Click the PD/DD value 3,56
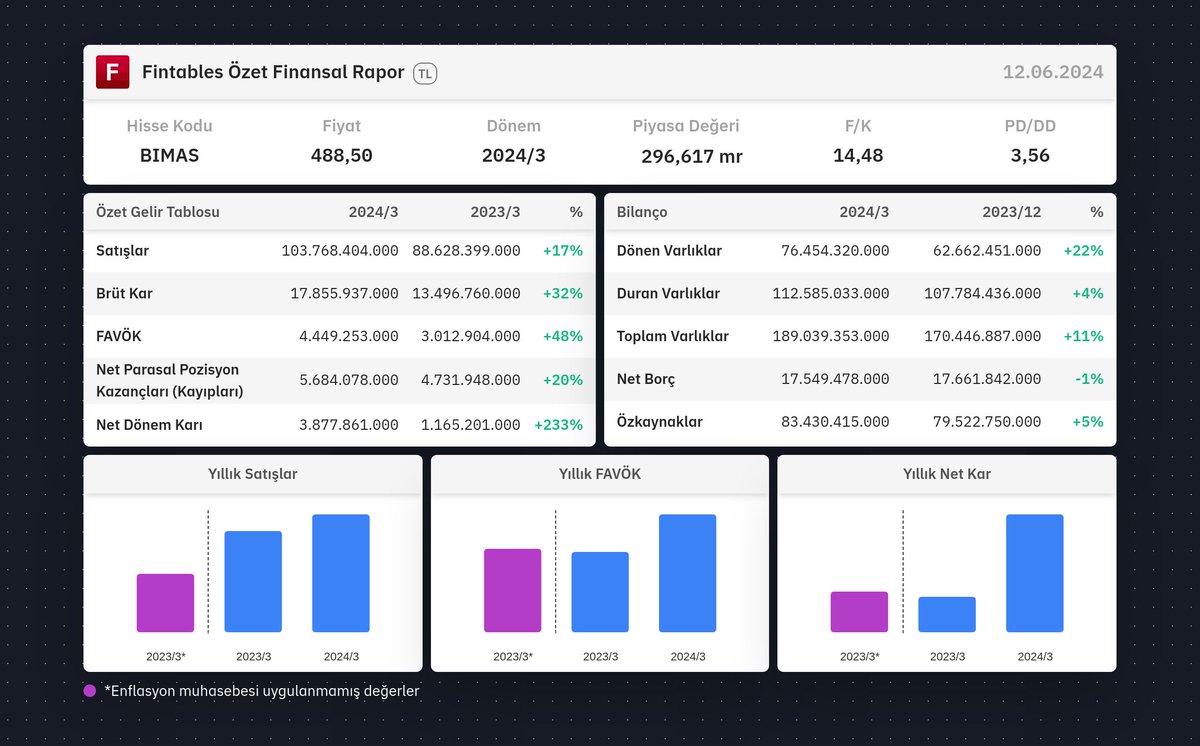1200x746 pixels. pyautogui.click(x=1030, y=156)
